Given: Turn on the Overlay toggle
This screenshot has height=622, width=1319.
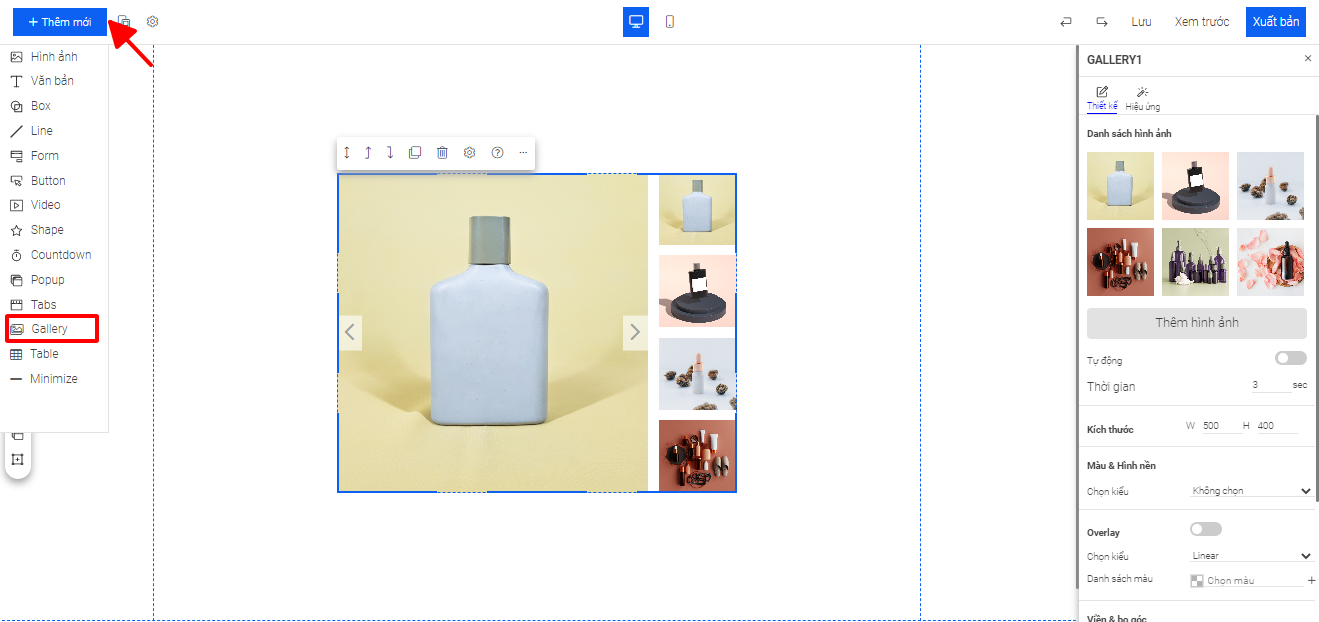Looking at the screenshot, I should [1205, 529].
